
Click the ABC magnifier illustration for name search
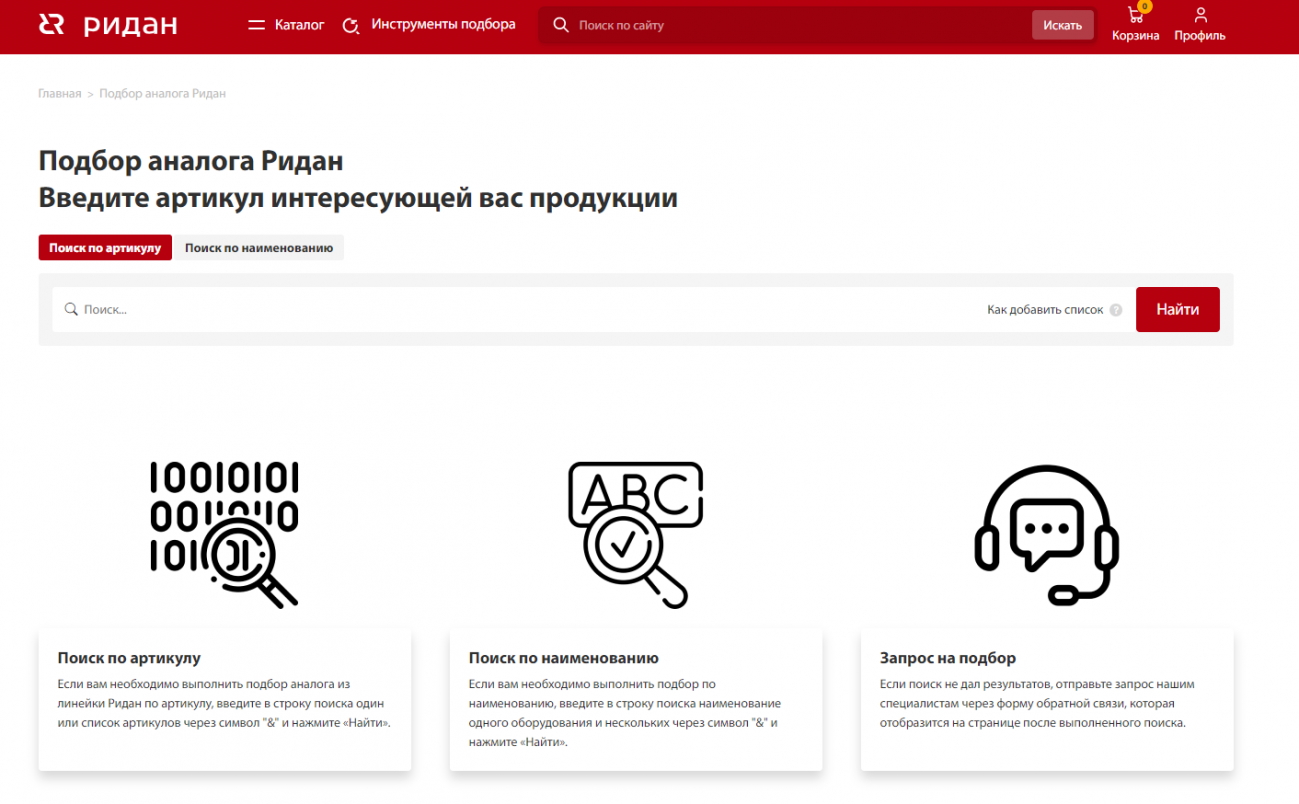tap(636, 535)
